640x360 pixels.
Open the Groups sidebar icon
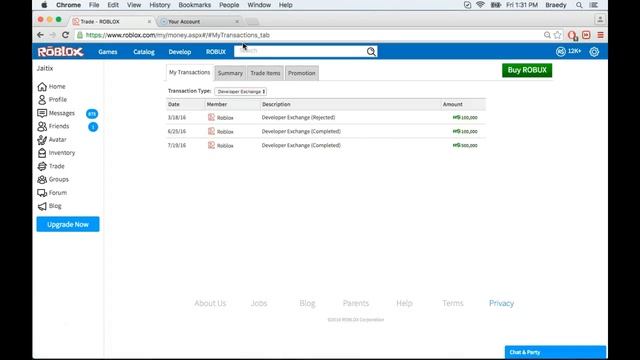point(42,180)
